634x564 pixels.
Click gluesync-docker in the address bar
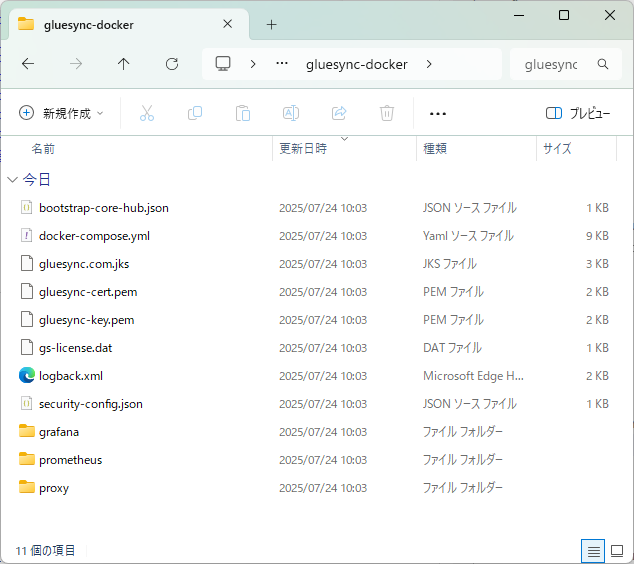click(357, 64)
